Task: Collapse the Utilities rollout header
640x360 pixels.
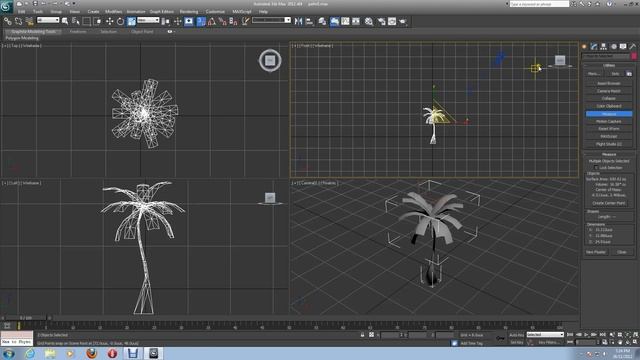Action: [608, 65]
